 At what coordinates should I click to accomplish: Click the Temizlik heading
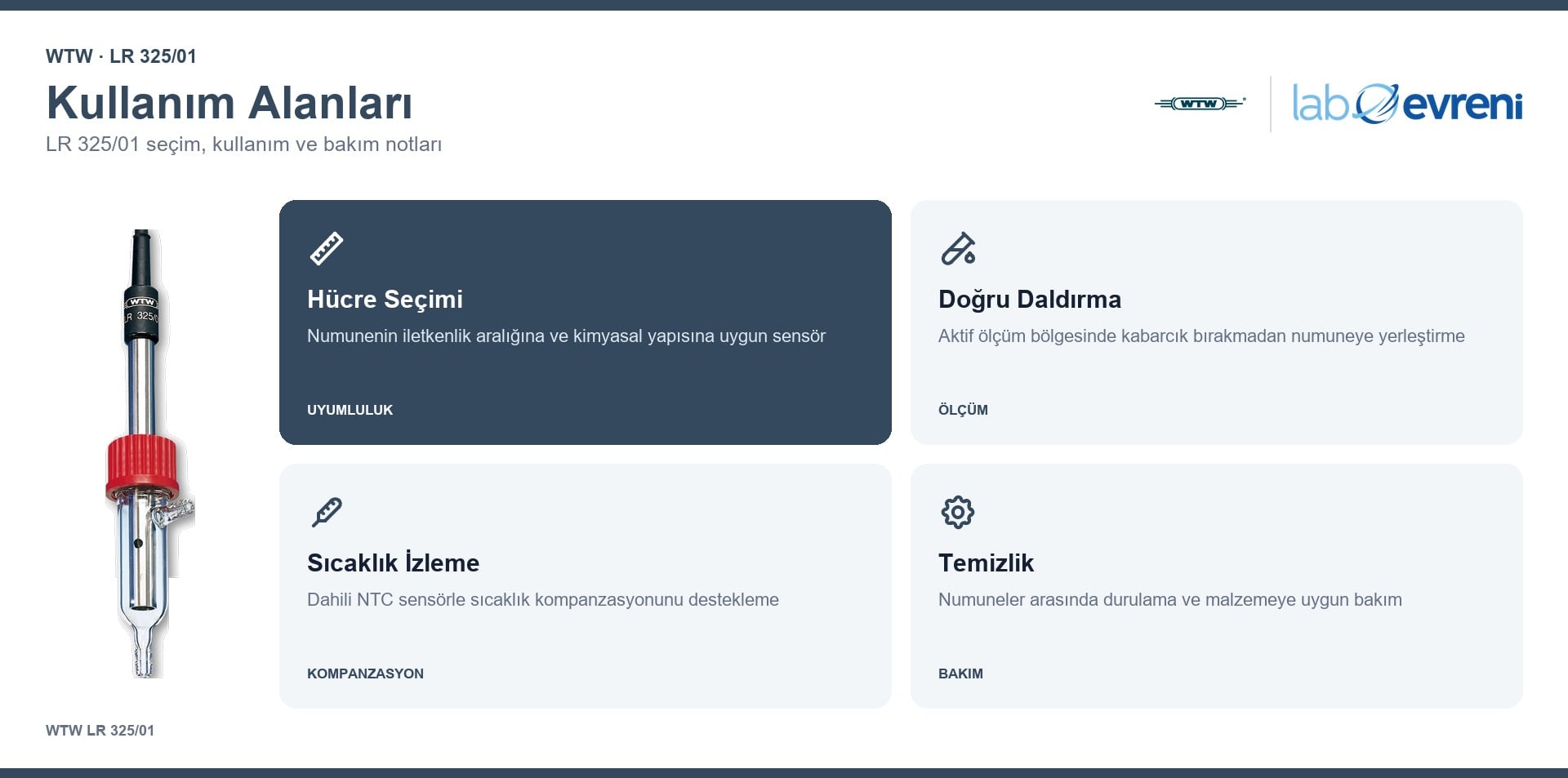point(986,562)
